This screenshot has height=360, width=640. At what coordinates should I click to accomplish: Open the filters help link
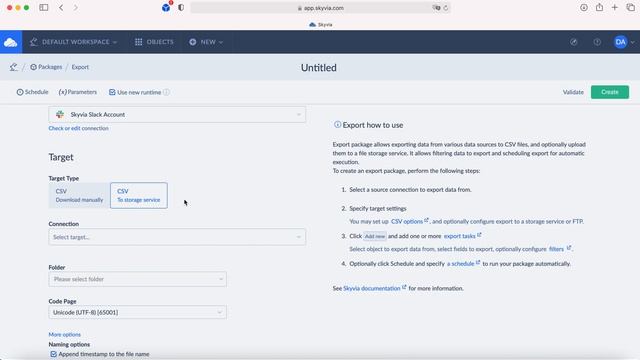[560, 249]
